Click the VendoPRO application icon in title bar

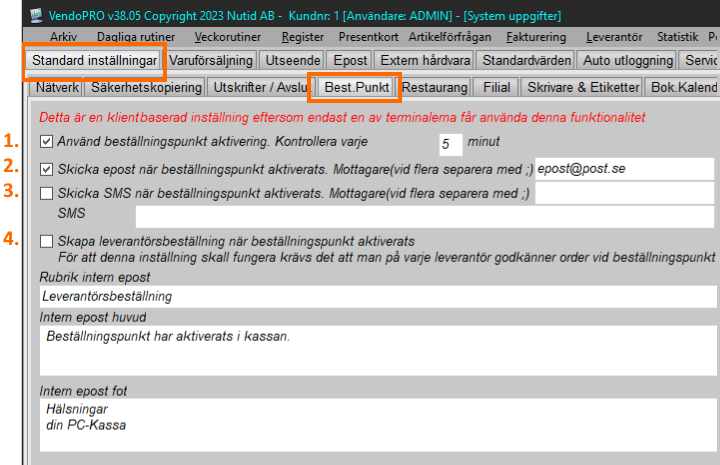click(x=10, y=15)
